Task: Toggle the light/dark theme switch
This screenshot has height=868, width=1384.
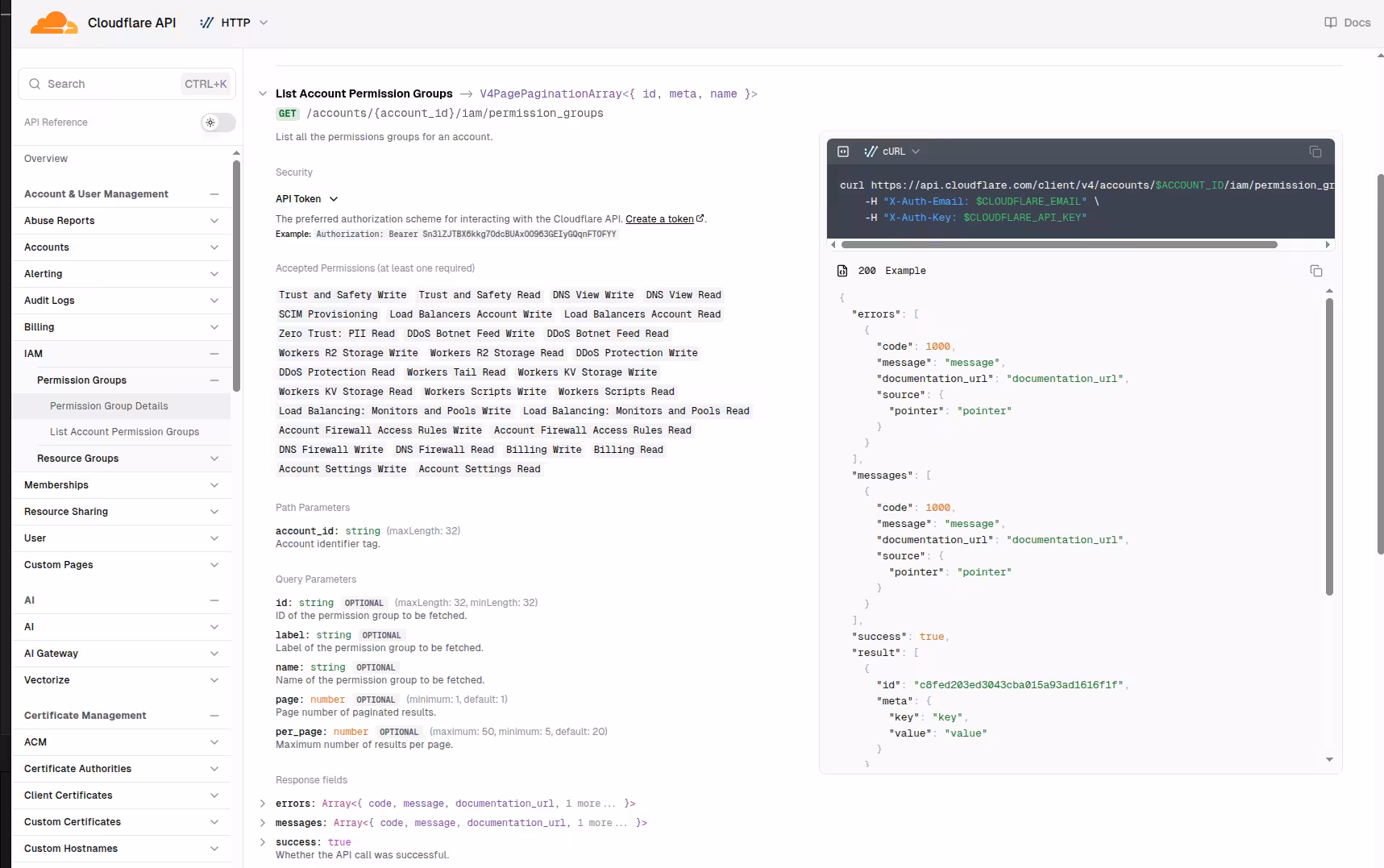Action: [x=218, y=123]
